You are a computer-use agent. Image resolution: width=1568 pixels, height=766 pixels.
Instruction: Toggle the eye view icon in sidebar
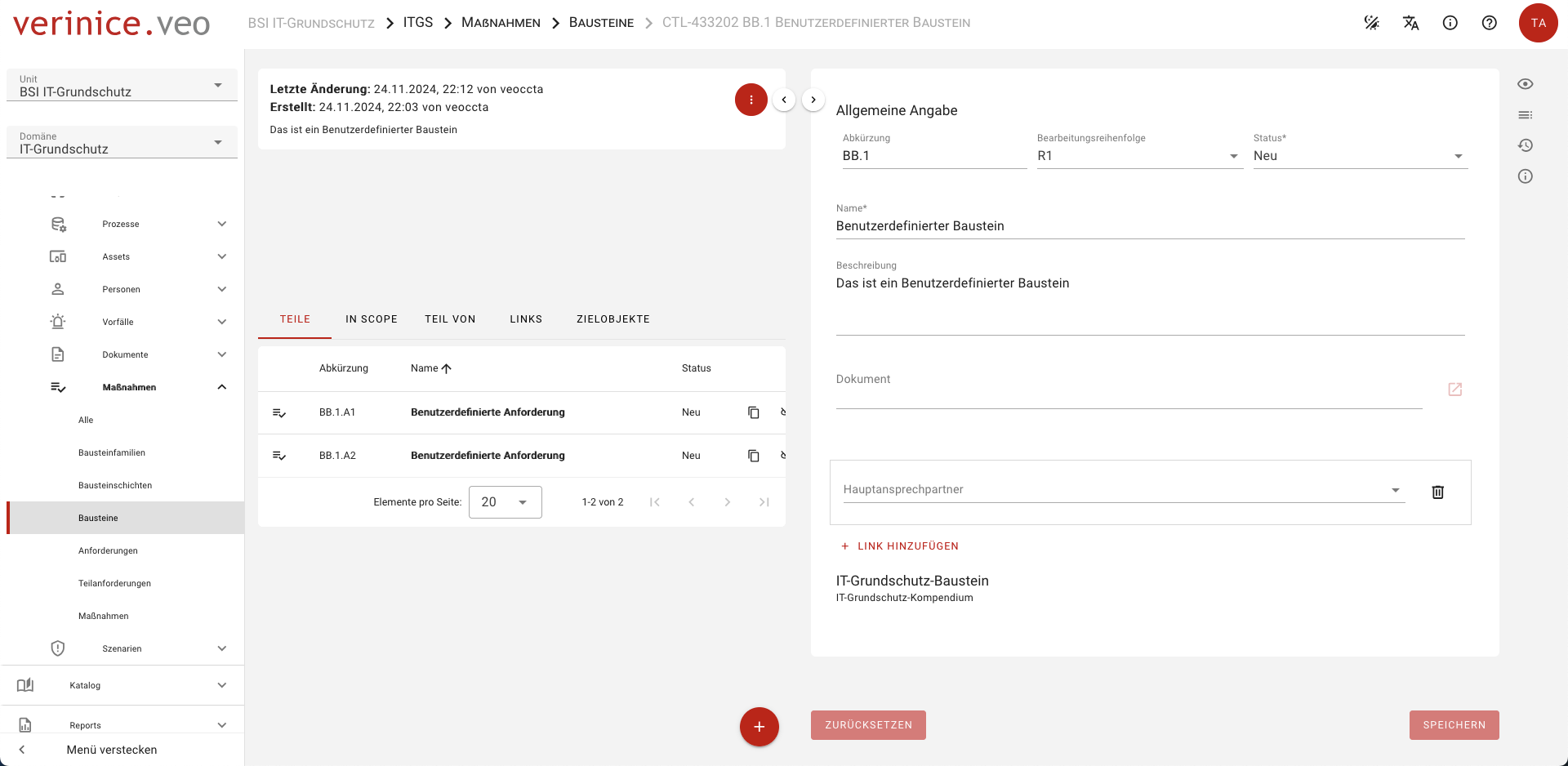click(x=1525, y=84)
